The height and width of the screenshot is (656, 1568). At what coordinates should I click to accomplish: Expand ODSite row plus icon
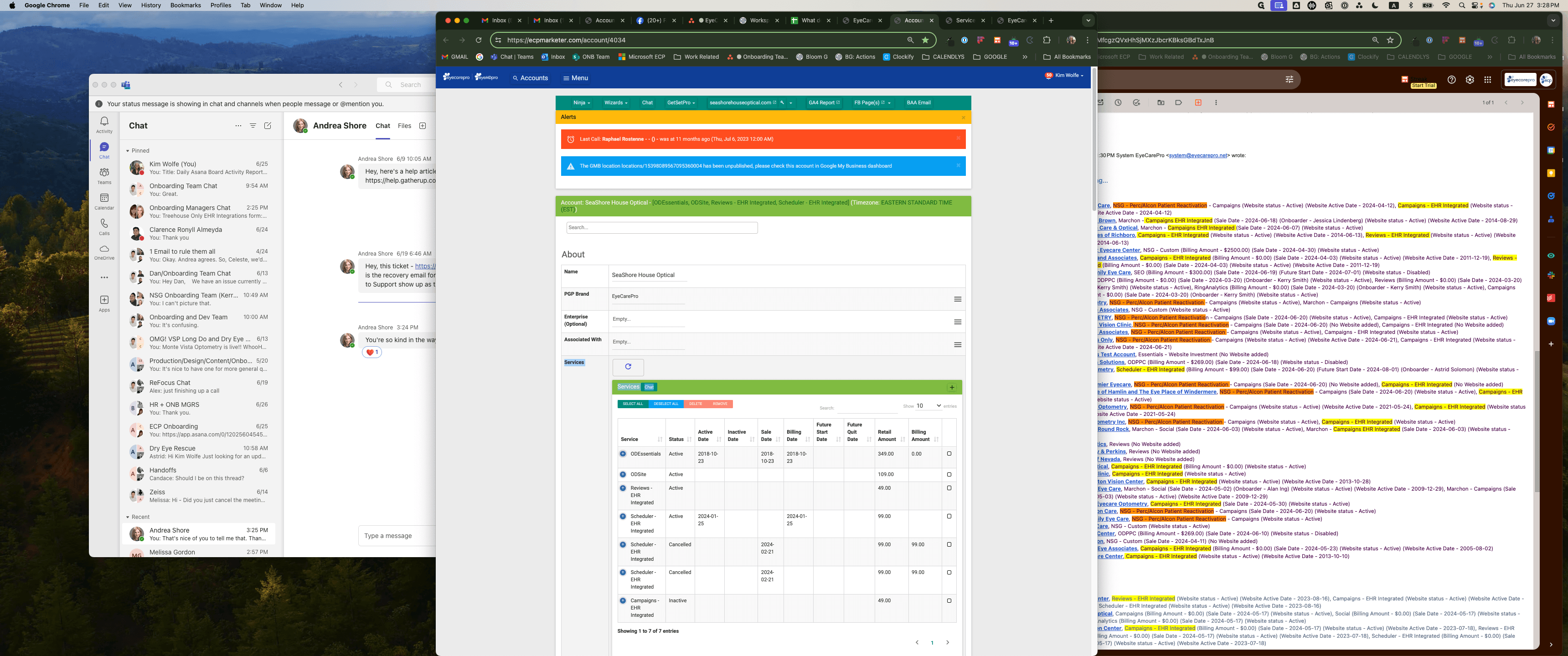(x=623, y=475)
